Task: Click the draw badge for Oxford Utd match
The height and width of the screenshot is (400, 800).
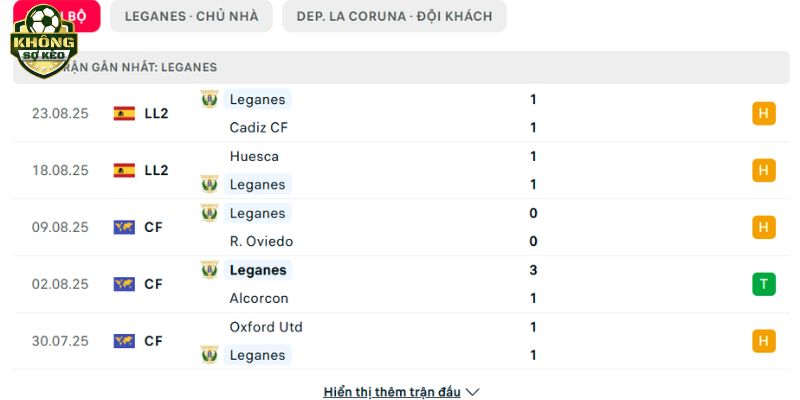Action: (x=763, y=341)
